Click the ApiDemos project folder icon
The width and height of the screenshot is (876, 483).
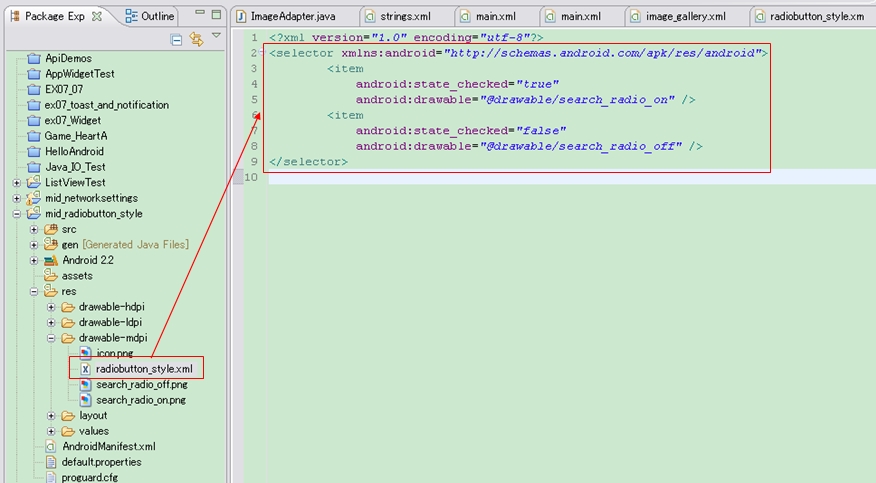tap(34, 59)
